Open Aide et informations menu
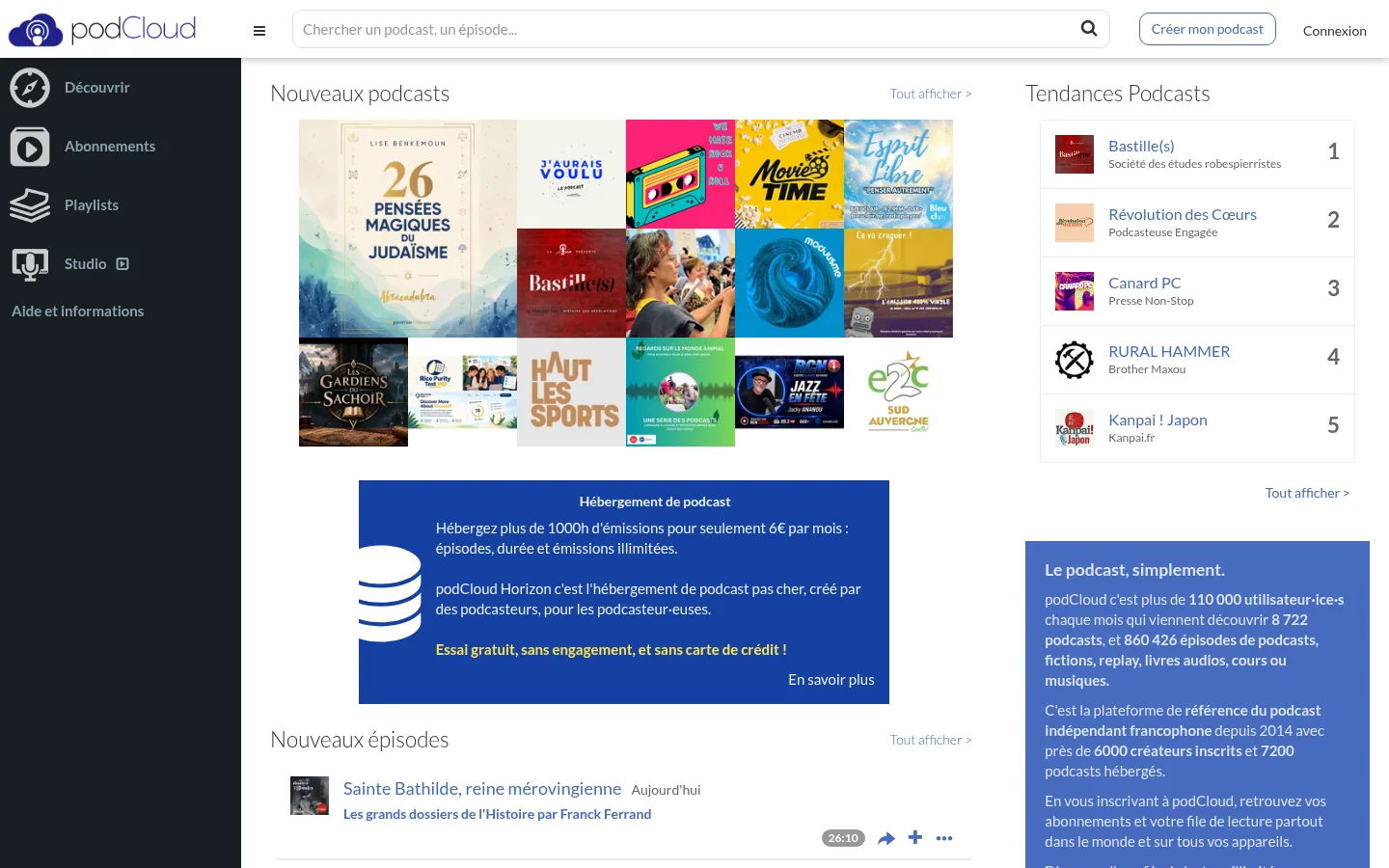This screenshot has height=868, width=1389. click(x=78, y=312)
